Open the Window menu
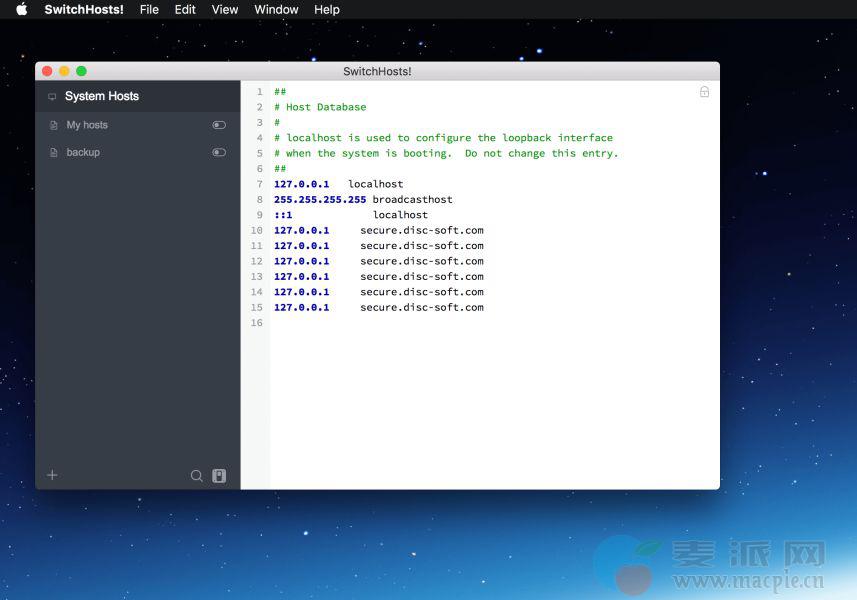Image resolution: width=857 pixels, height=600 pixels. [x=276, y=9]
